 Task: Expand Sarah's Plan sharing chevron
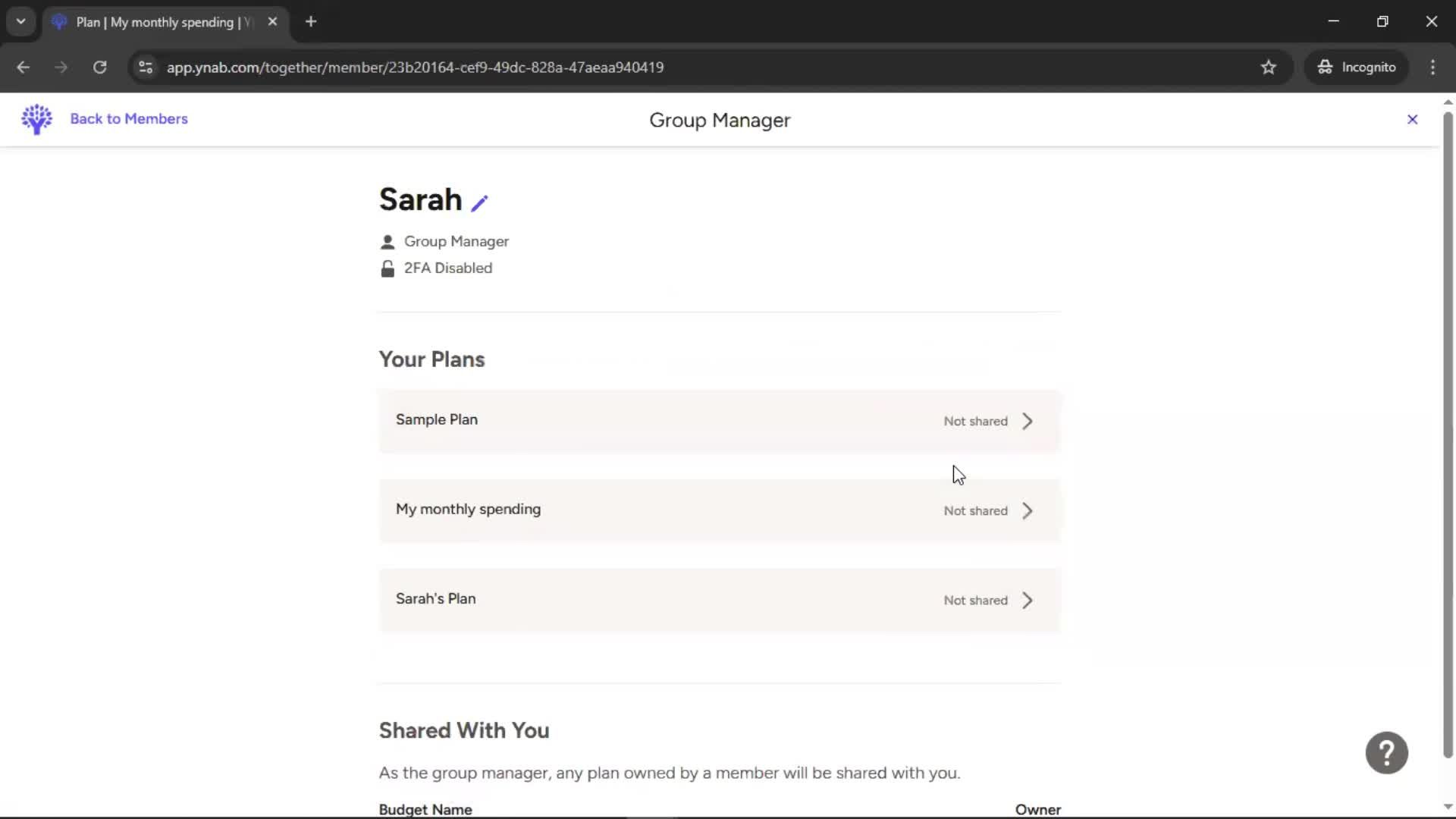tap(1028, 601)
